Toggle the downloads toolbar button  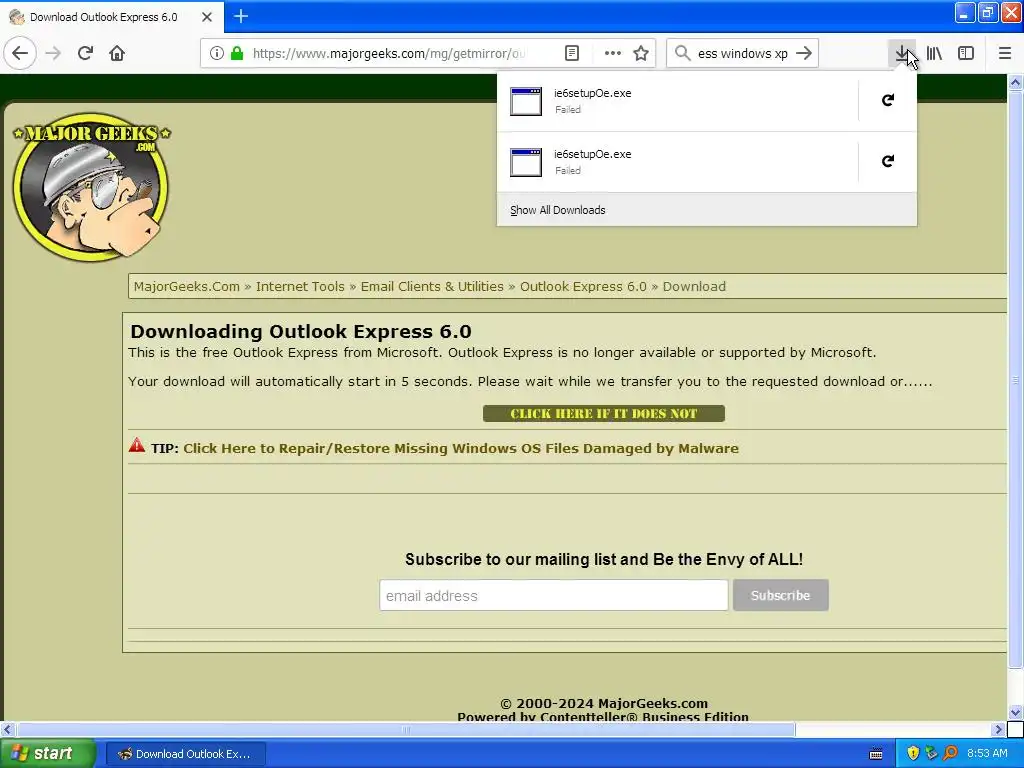[902, 54]
